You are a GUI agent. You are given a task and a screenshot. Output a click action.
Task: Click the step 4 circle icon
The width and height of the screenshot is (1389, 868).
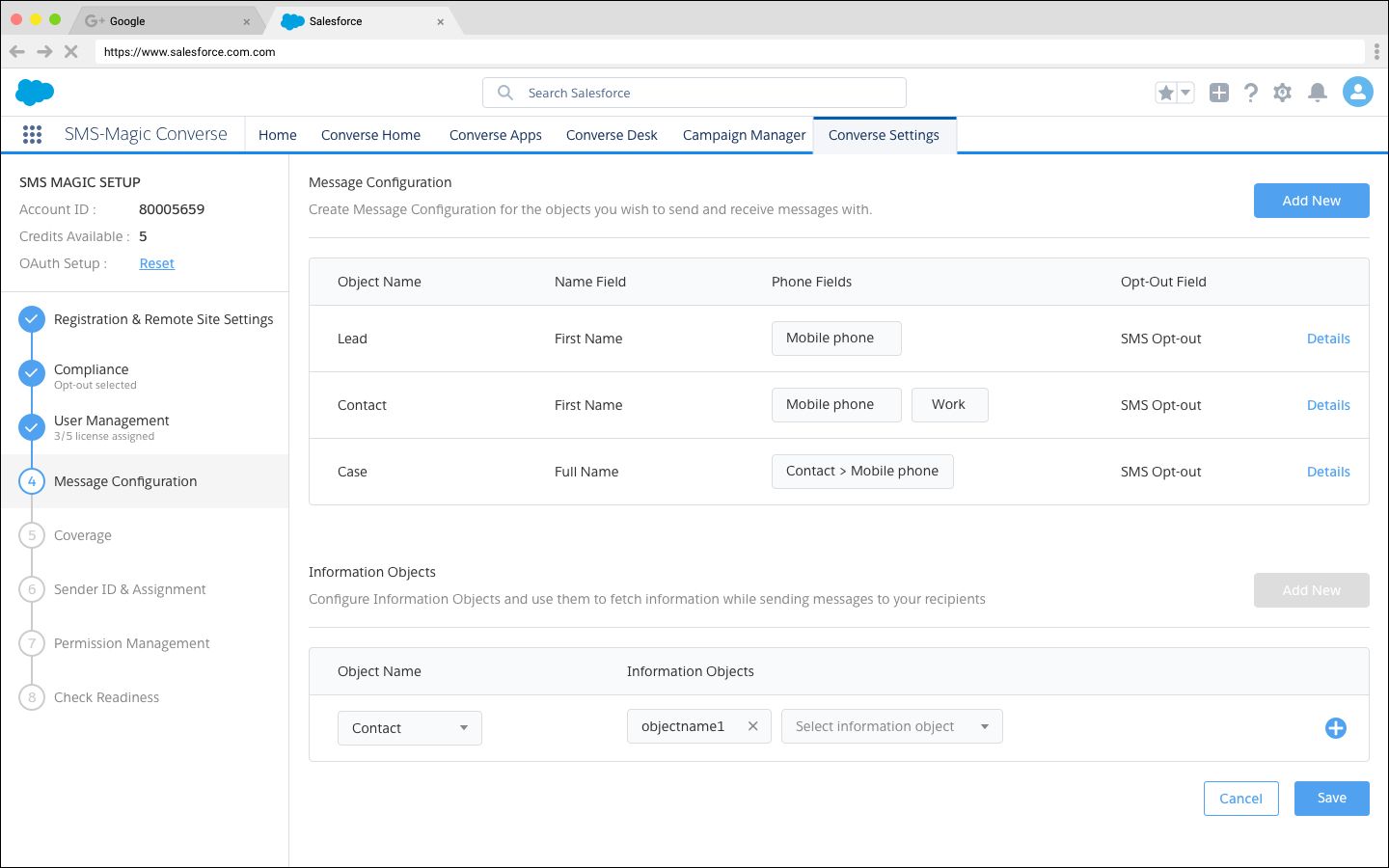tap(32, 481)
